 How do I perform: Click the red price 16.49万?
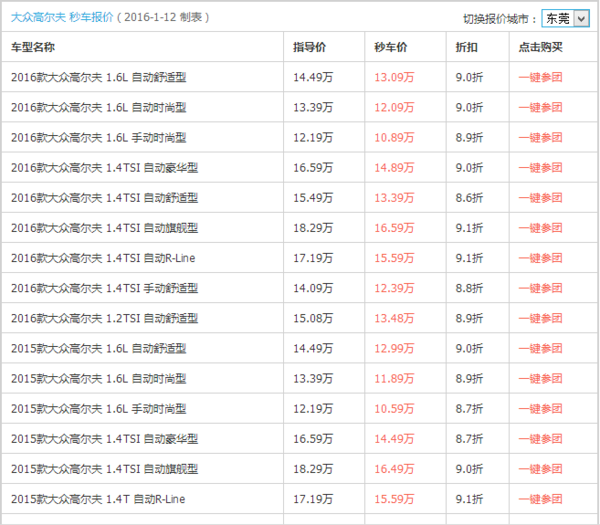pyautogui.click(x=394, y=469)
